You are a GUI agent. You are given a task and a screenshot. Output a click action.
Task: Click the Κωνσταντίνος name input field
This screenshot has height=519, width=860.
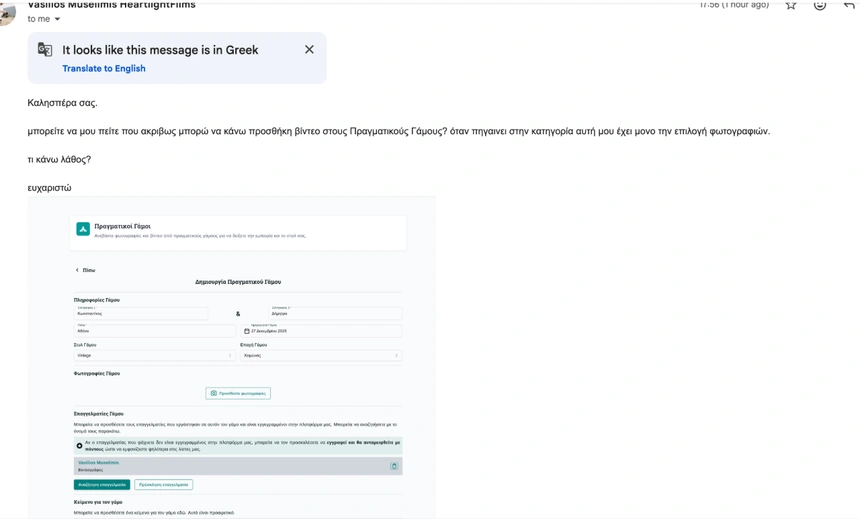(x=140, y=313)
